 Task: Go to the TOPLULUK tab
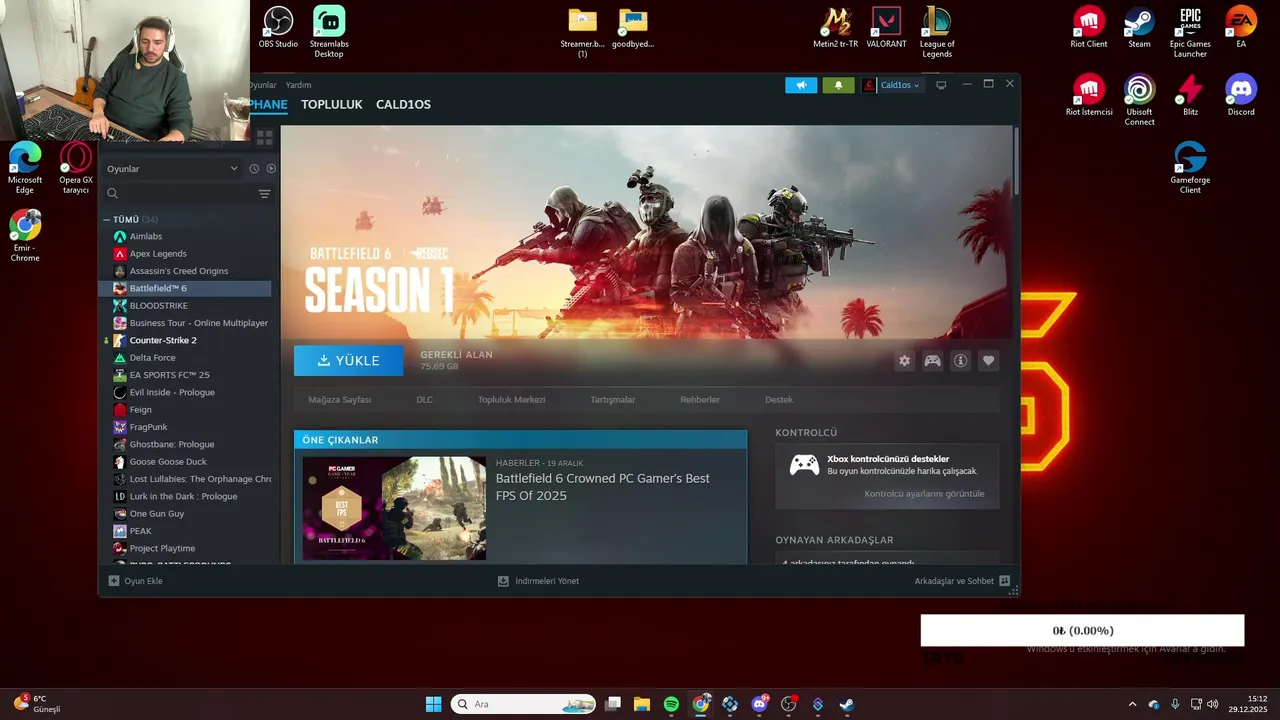click(331, 104)
